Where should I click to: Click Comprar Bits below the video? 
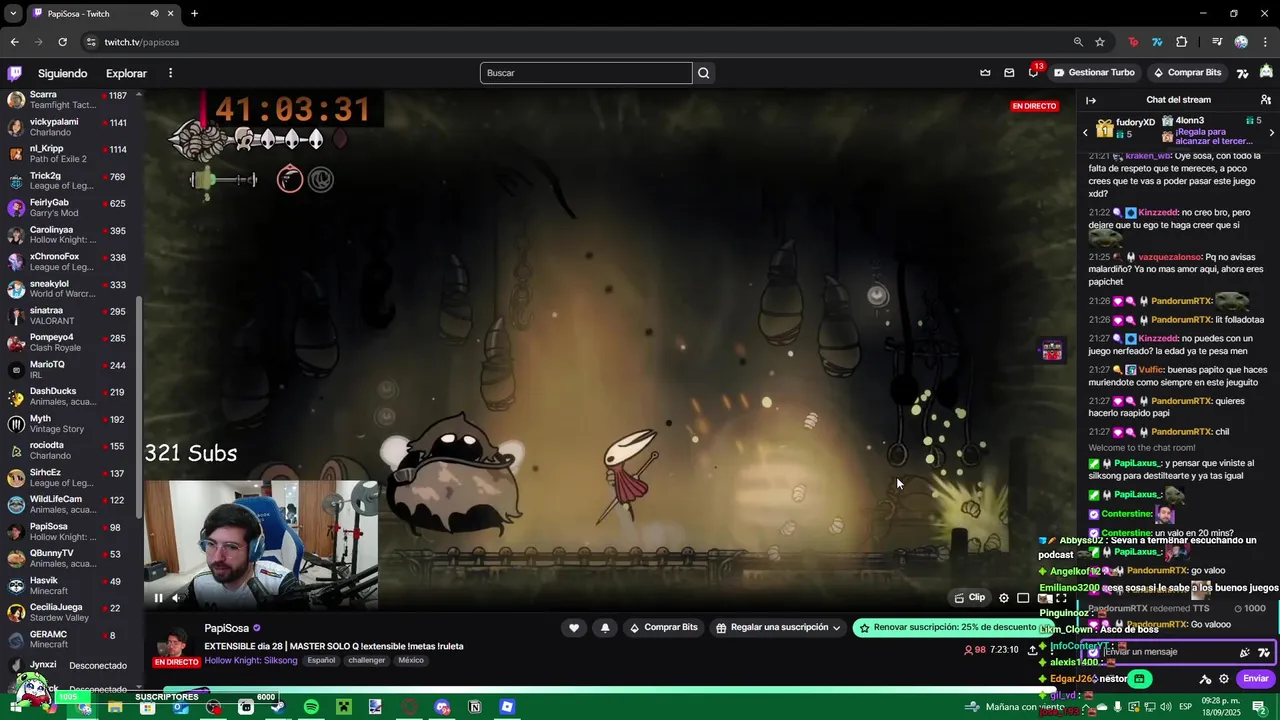pos(663,628)
